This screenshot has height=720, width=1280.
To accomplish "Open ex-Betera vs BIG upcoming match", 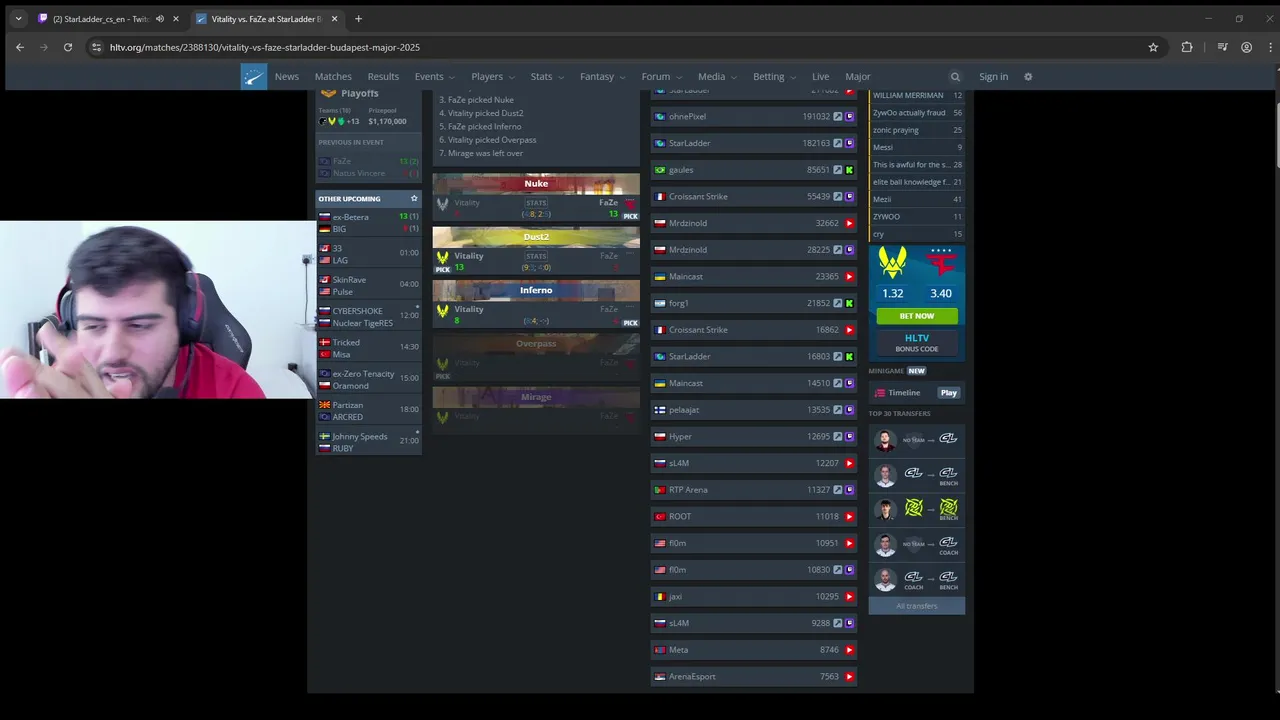I will [368, 223].
